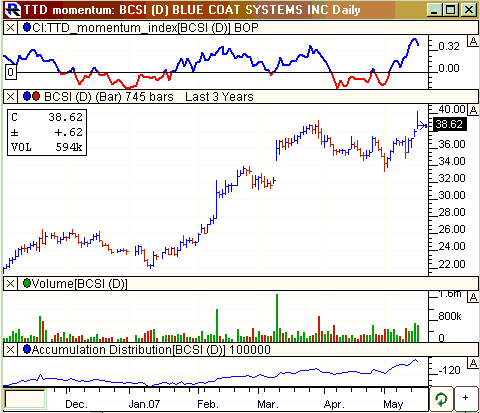
Task: Click the 0 zero-line marker box
Action: pyautogui.click(x=11, y=72)
